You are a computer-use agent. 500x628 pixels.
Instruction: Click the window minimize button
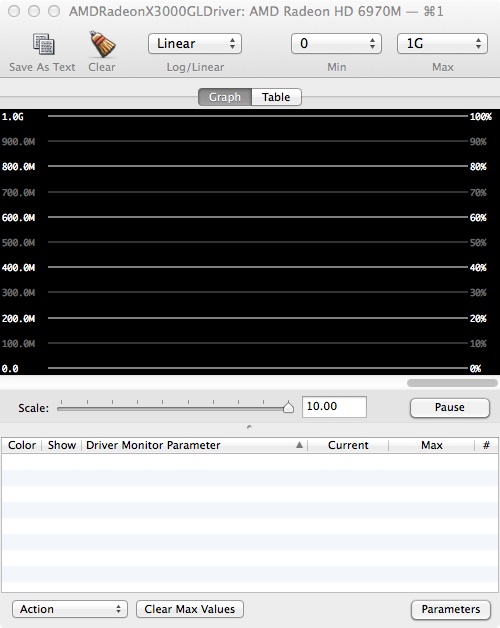(34, 11)
